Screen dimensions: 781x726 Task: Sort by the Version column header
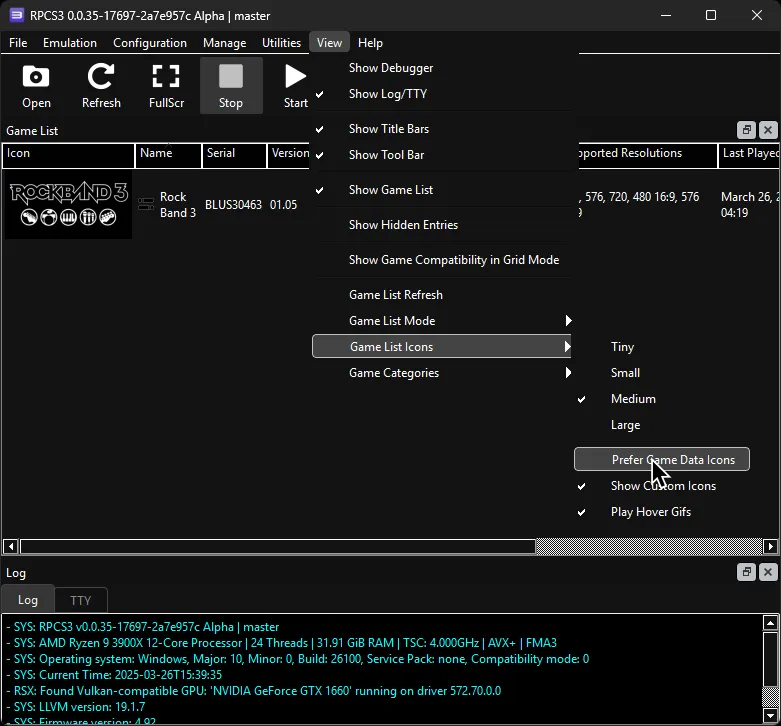(x=289, y=156)
